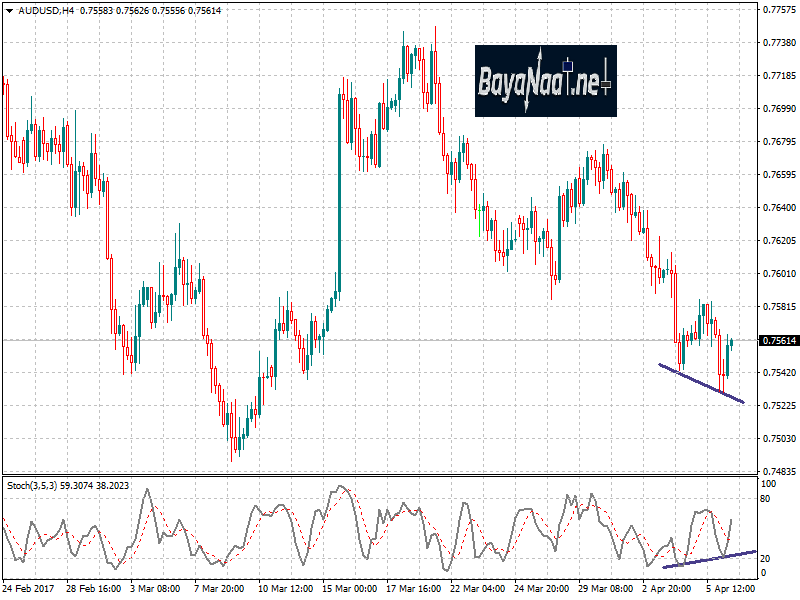Image resolution: width=800 pixels, height=600 pixels.
Task: Click the 0.74835 price axis label
Action: click(779, 471)
